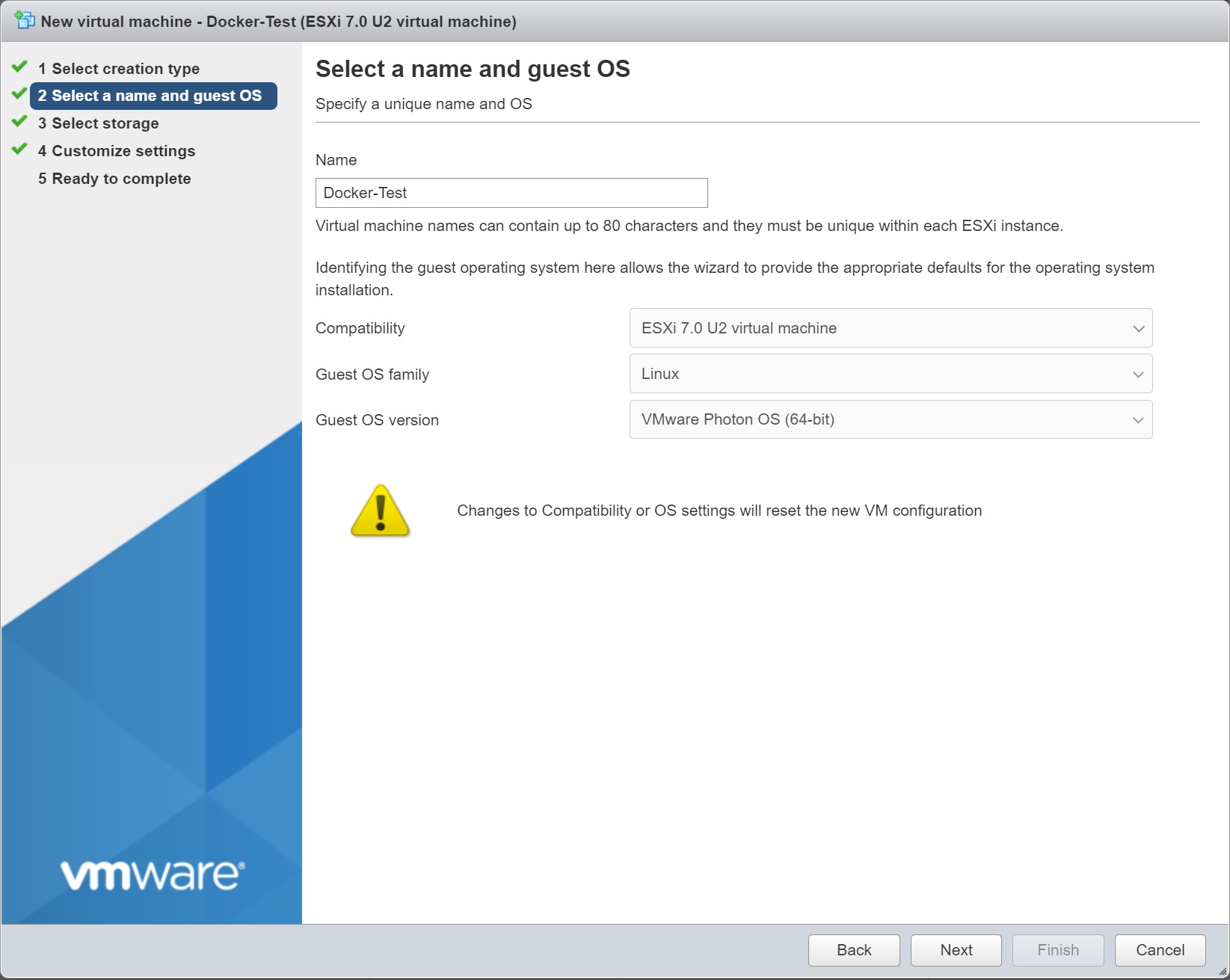Image resolution: width=1230 pixels, height=980 pixels.
Task: Choose step 5 Ready to complete
Action: click(x=114, y=179)
